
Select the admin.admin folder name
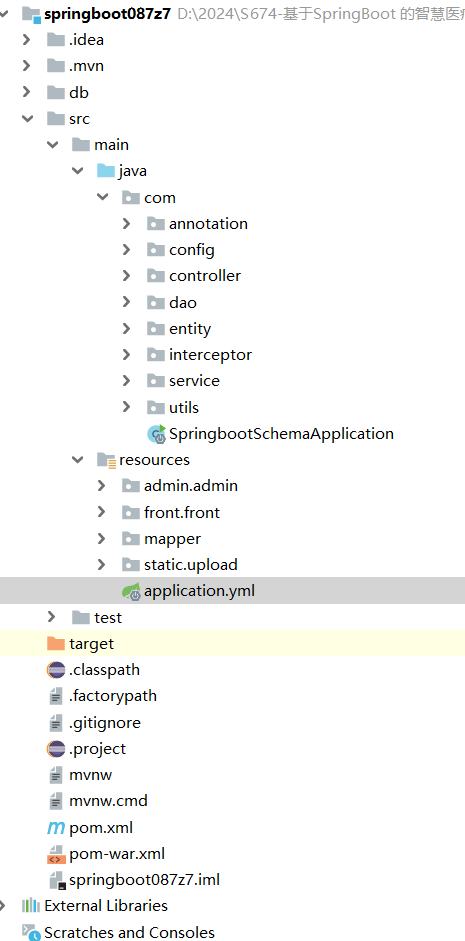tap(191, 486)
